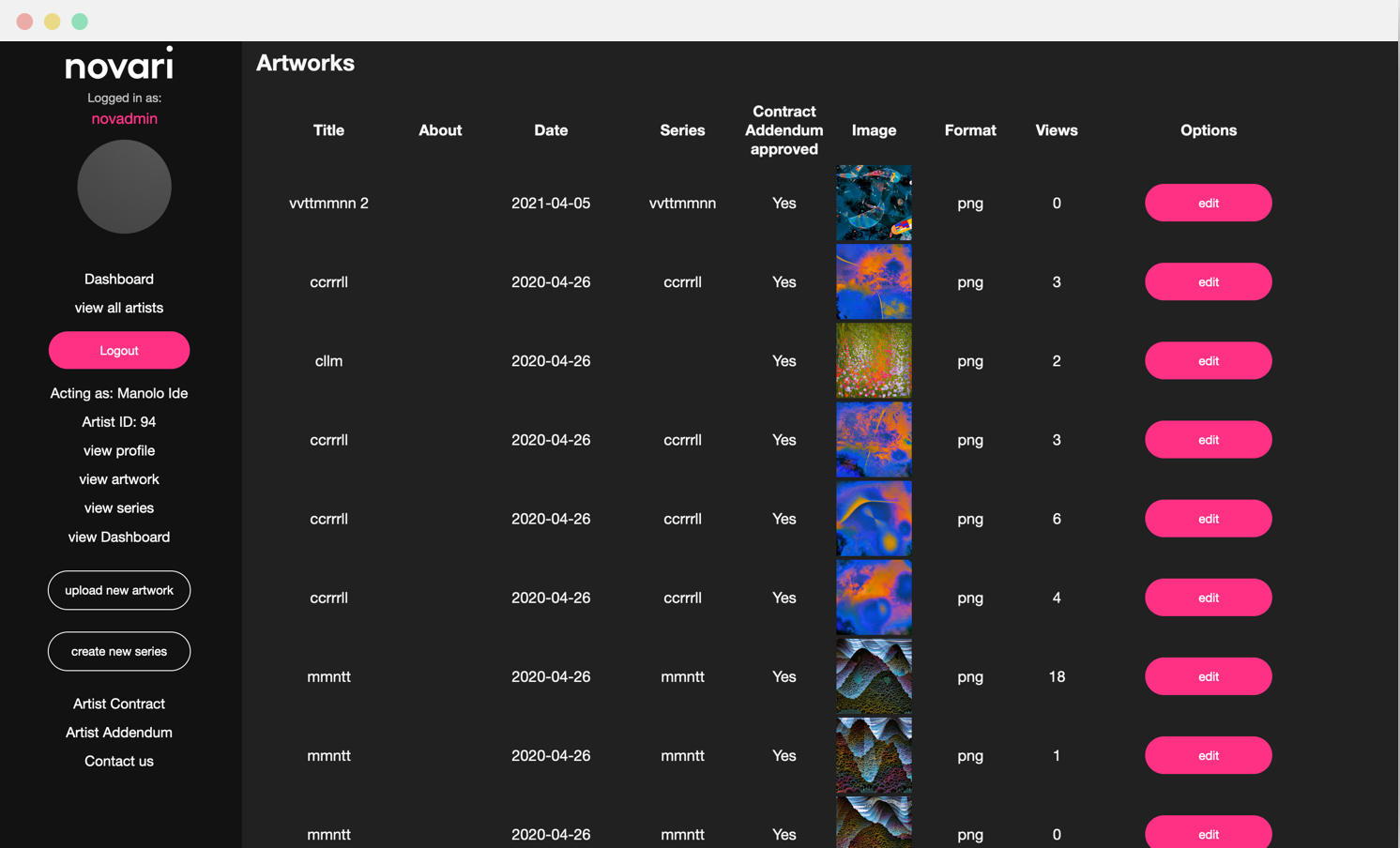This screenshot has width=1400, height=848.
Task: Click the novari logo
Action: point(119,64)
